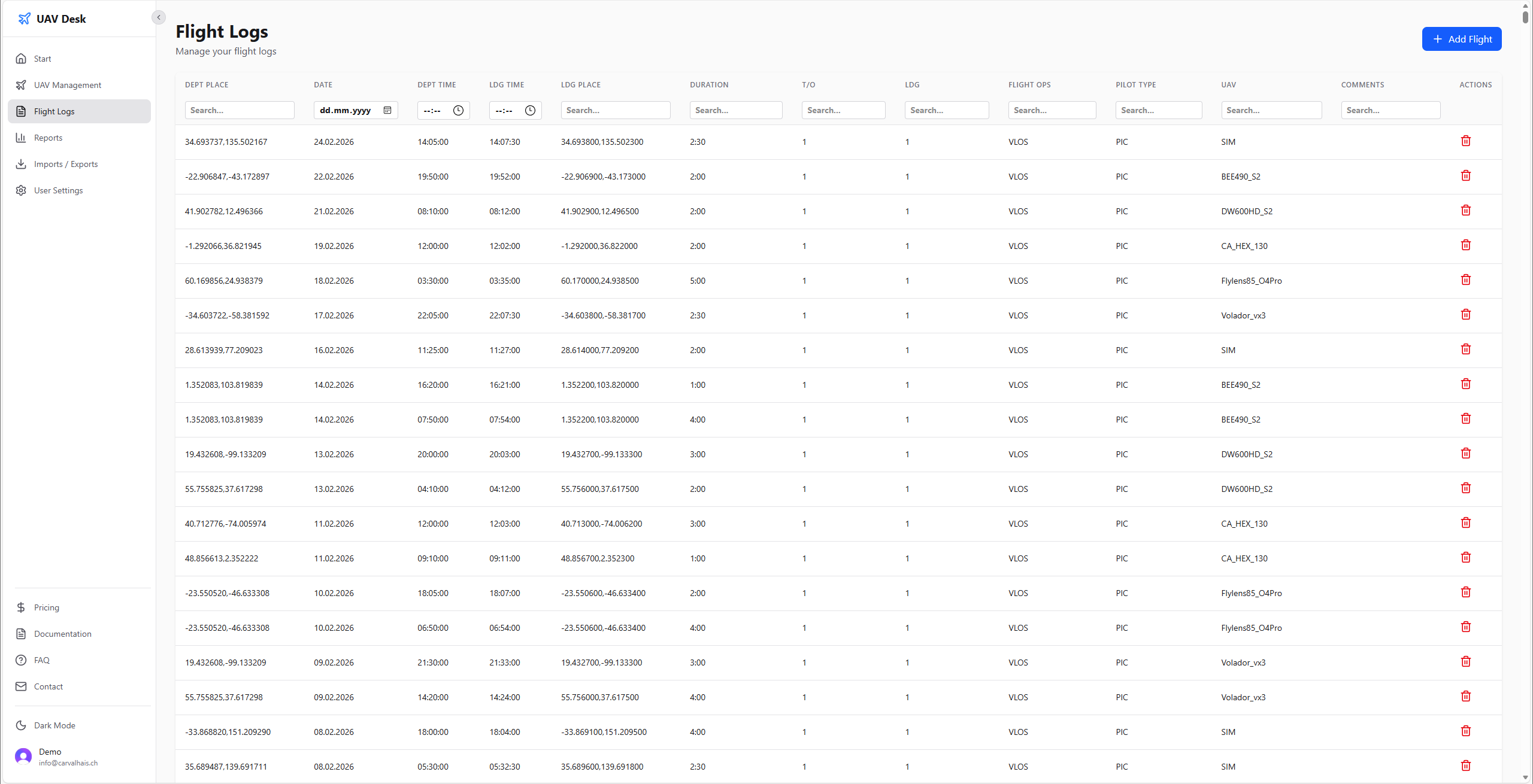Screen dimensions: 1533x784
Task: Delete the 14.02.2026 16:20:00 flight
Action: coord(1466,384)
